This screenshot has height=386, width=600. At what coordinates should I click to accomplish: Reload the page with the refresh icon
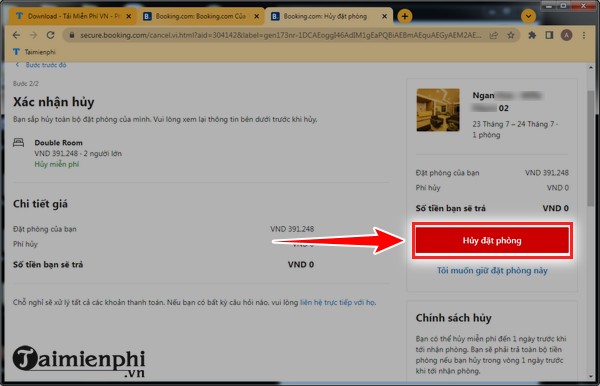pos(51,35)
